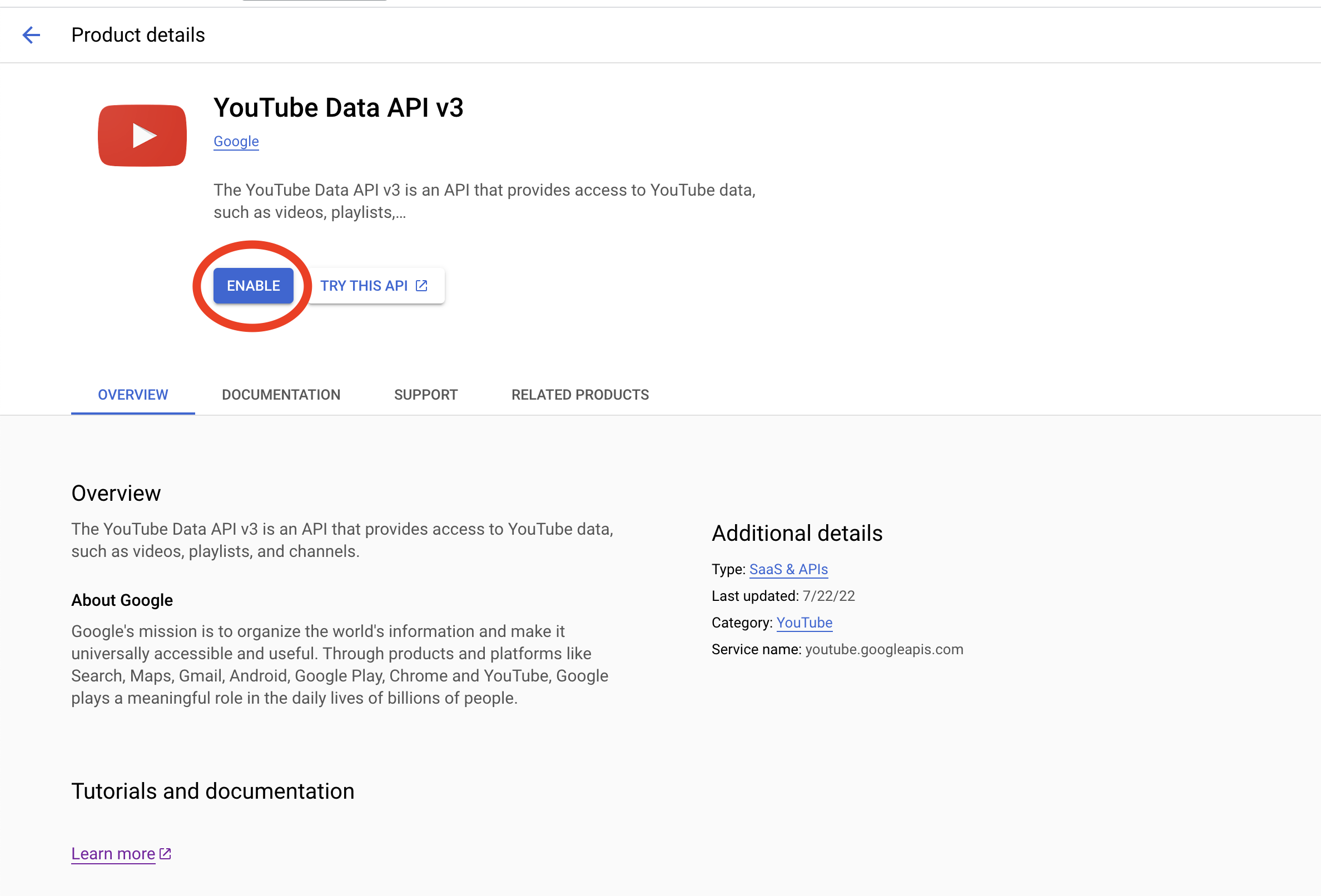Click the Tutorials and documentation heading
Viewport: 1321px width, 896px height.
212,791
